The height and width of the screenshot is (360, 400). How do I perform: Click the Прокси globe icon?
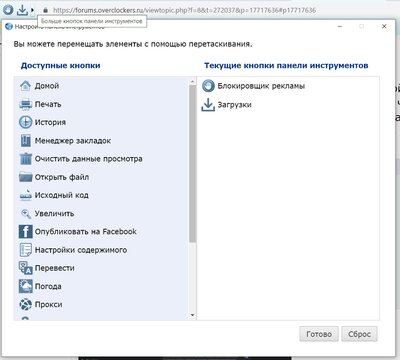pyautogui.click(x=25, y=304)
